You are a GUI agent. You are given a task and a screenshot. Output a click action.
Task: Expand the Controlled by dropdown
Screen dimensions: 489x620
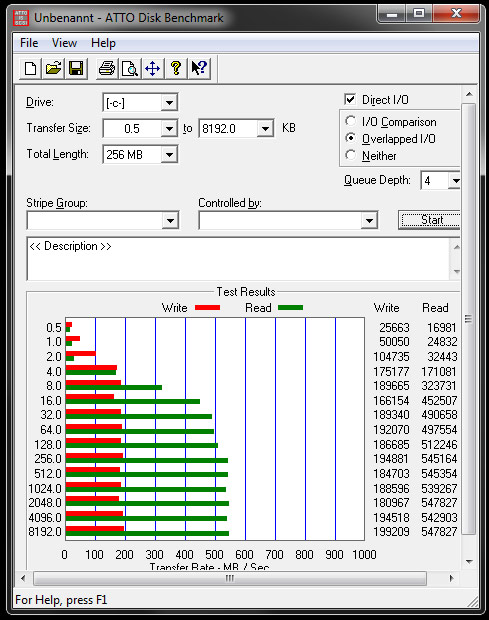[x=369, y=221]
